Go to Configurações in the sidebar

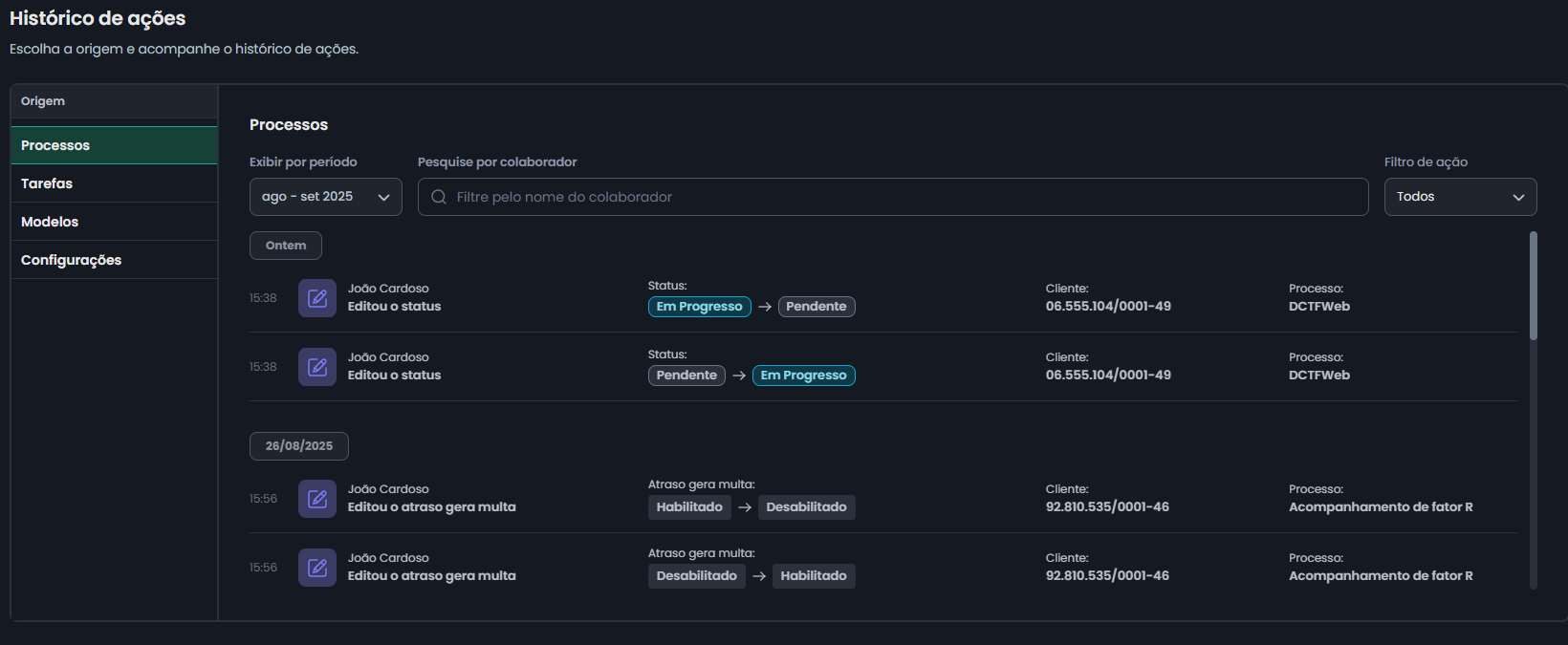click(x=114, y=260)
